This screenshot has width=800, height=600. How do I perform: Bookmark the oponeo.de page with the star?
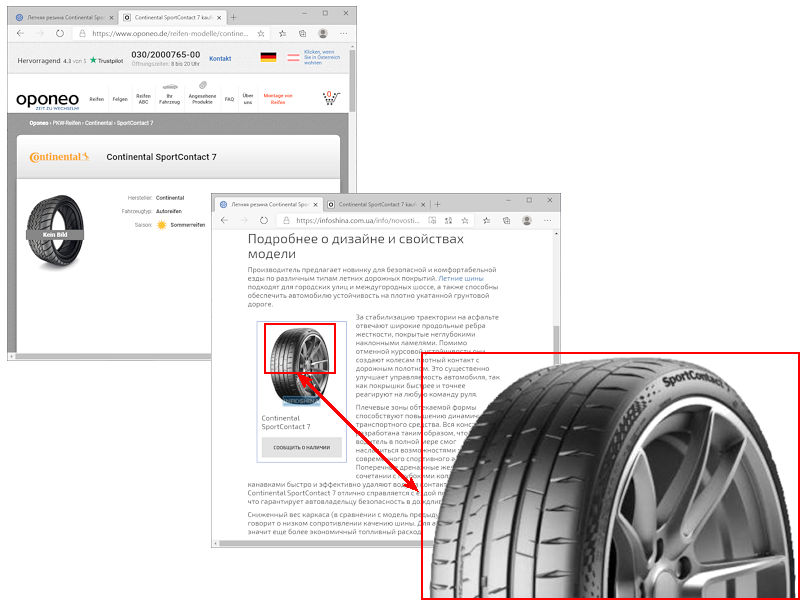pos(261,34)
